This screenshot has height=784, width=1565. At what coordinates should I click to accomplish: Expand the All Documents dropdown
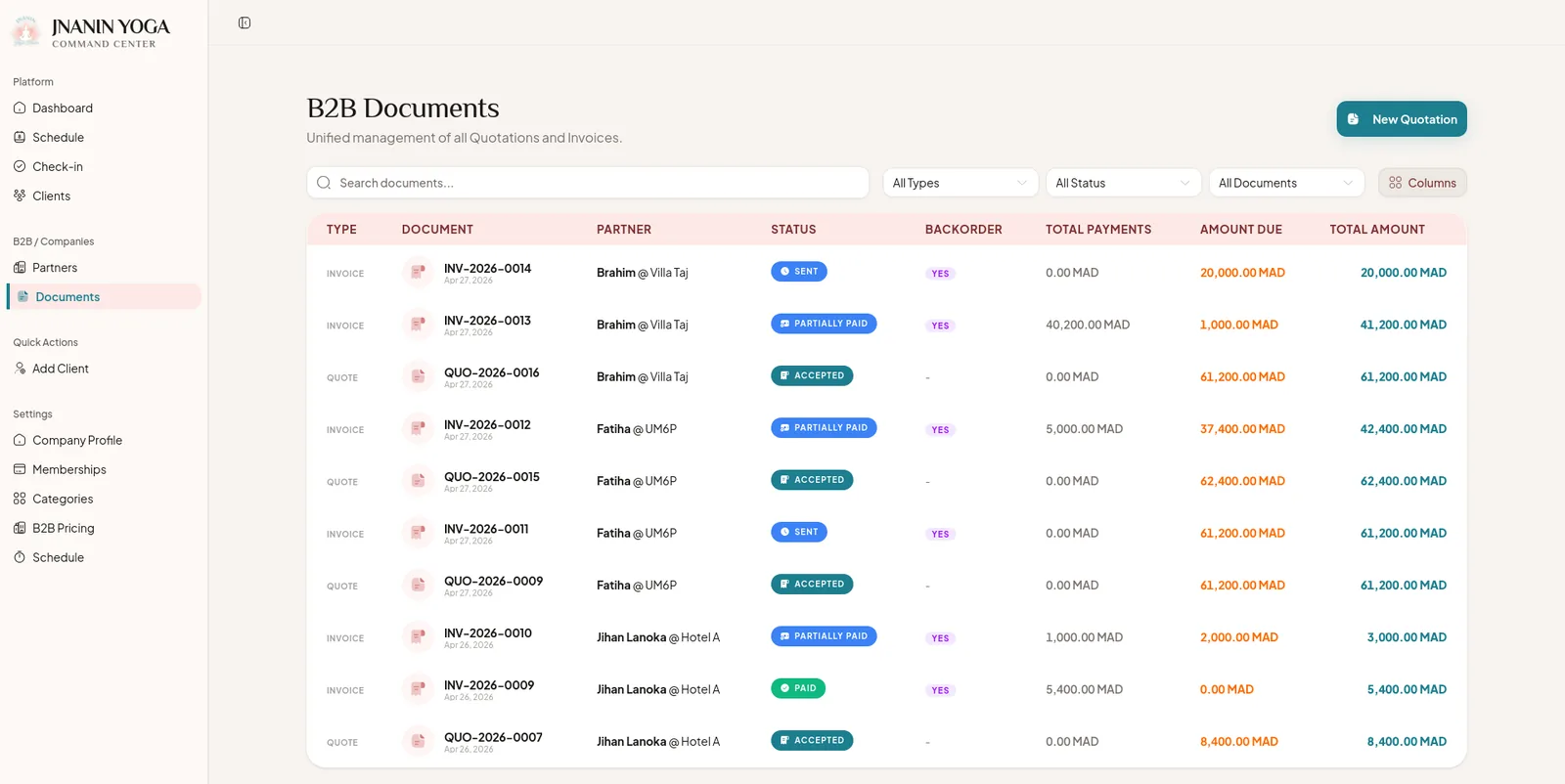(x=1286, y=183)
